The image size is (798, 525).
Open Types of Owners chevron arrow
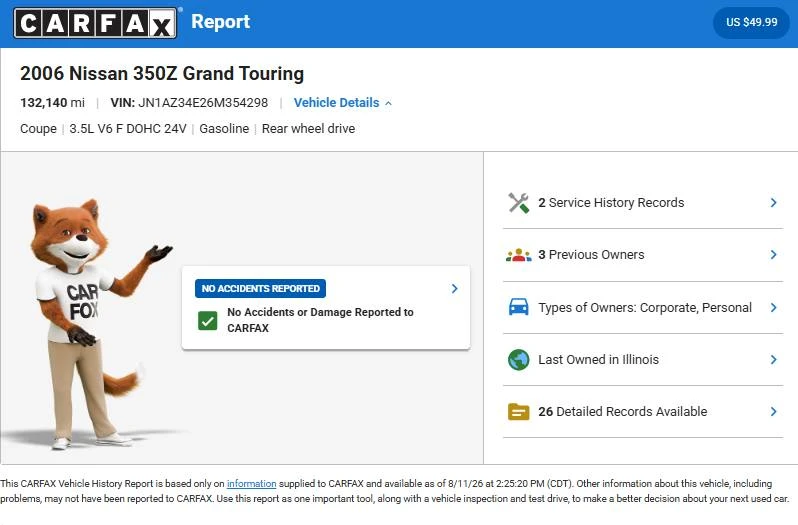tap(774, 307)
